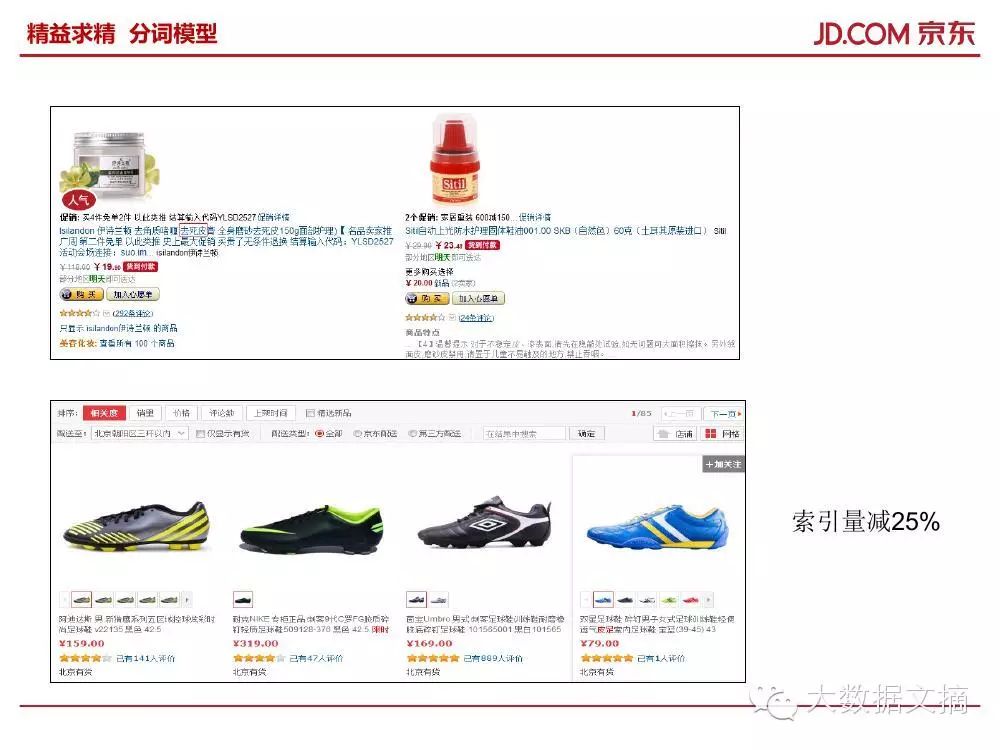Select the red color swatch for blue shoe

[691, 599]
